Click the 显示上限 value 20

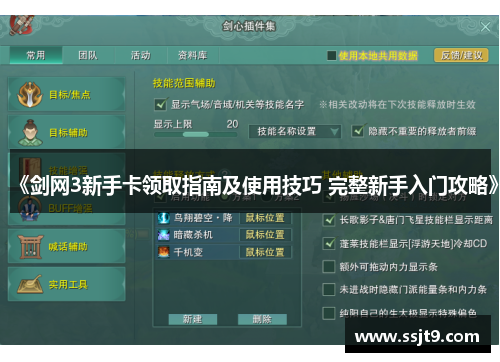232,124
